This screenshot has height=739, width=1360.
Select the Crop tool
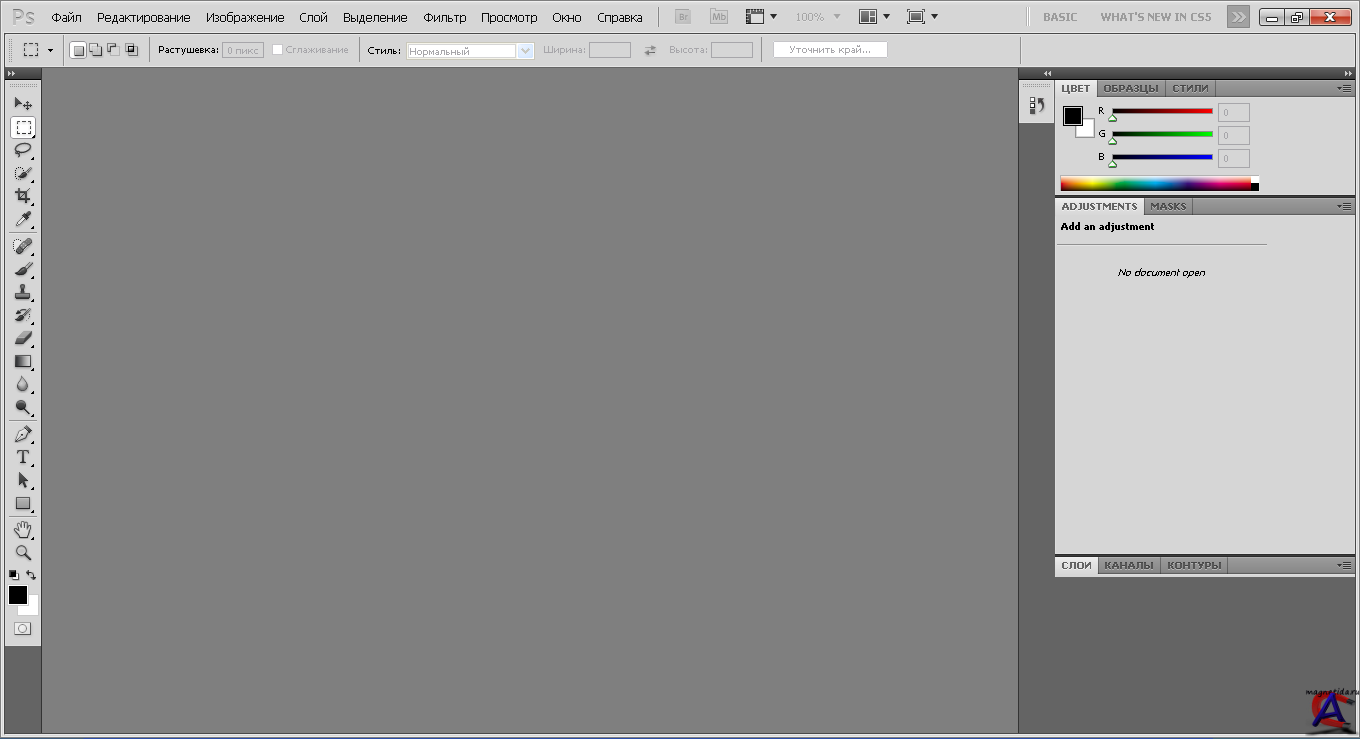[x=23, y=196]
